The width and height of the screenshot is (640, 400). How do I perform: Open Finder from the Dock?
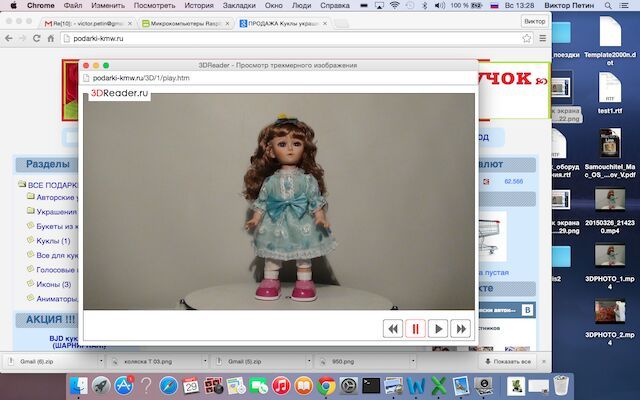coord(79,386)
